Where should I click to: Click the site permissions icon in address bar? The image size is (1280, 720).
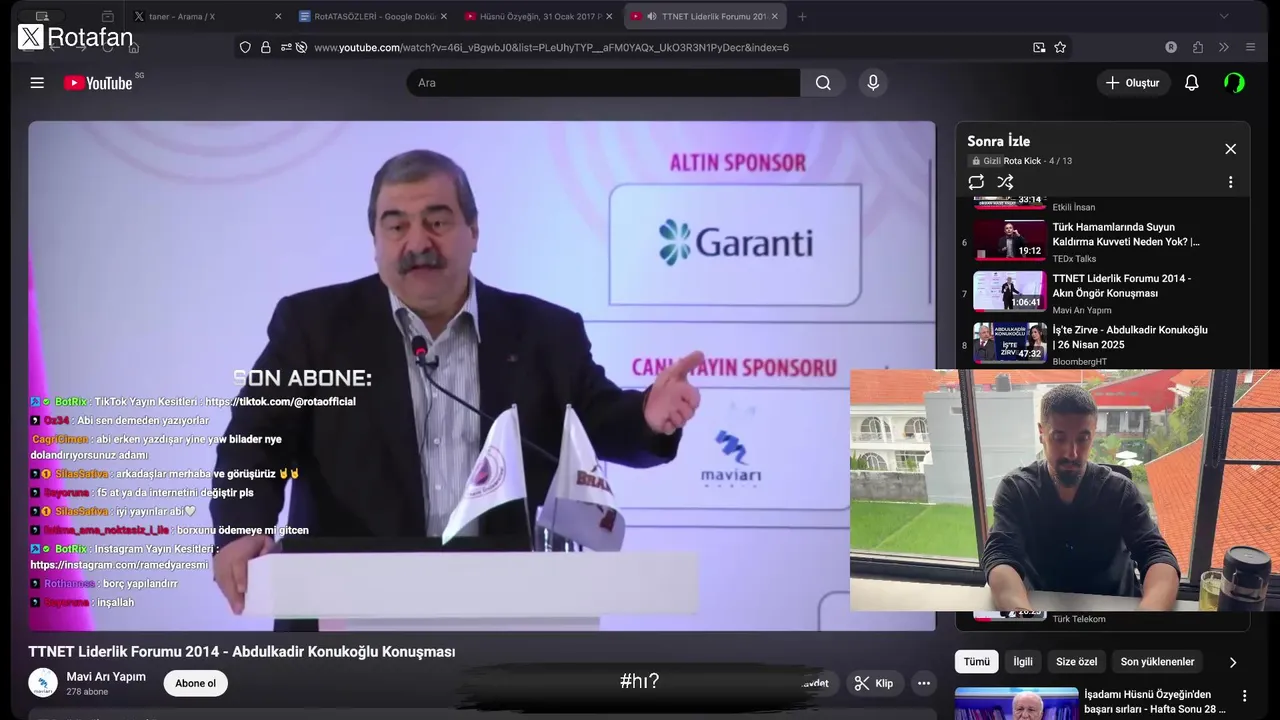pos(287,47)
